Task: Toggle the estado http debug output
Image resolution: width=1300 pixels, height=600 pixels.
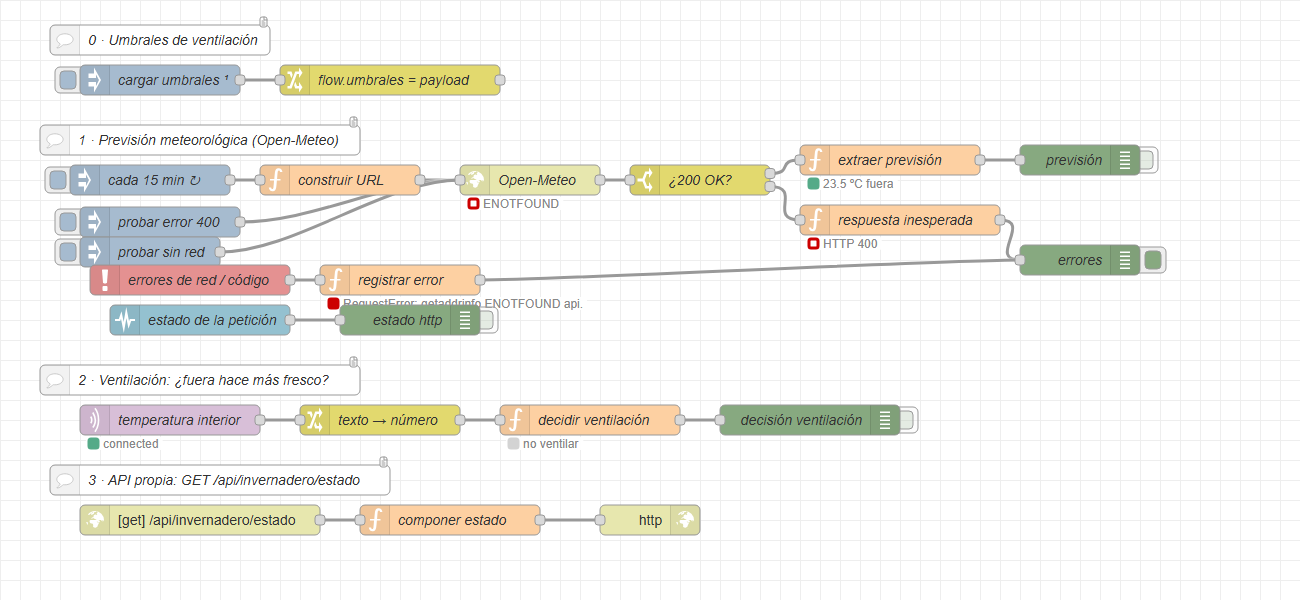Action: (x=487, y=320)
